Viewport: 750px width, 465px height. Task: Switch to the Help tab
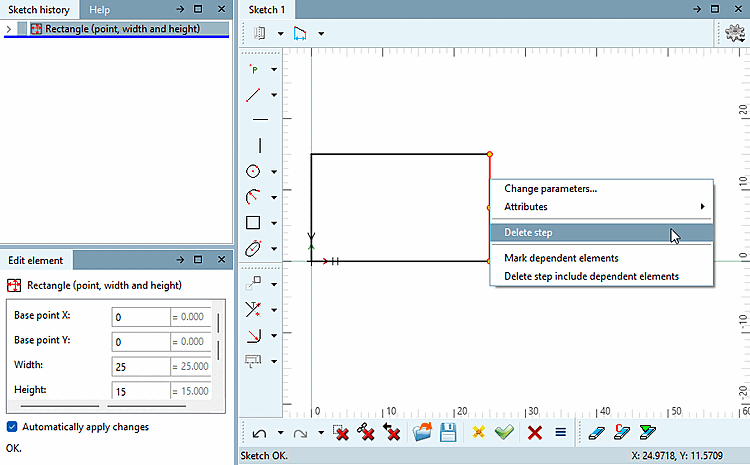(99, 10)
